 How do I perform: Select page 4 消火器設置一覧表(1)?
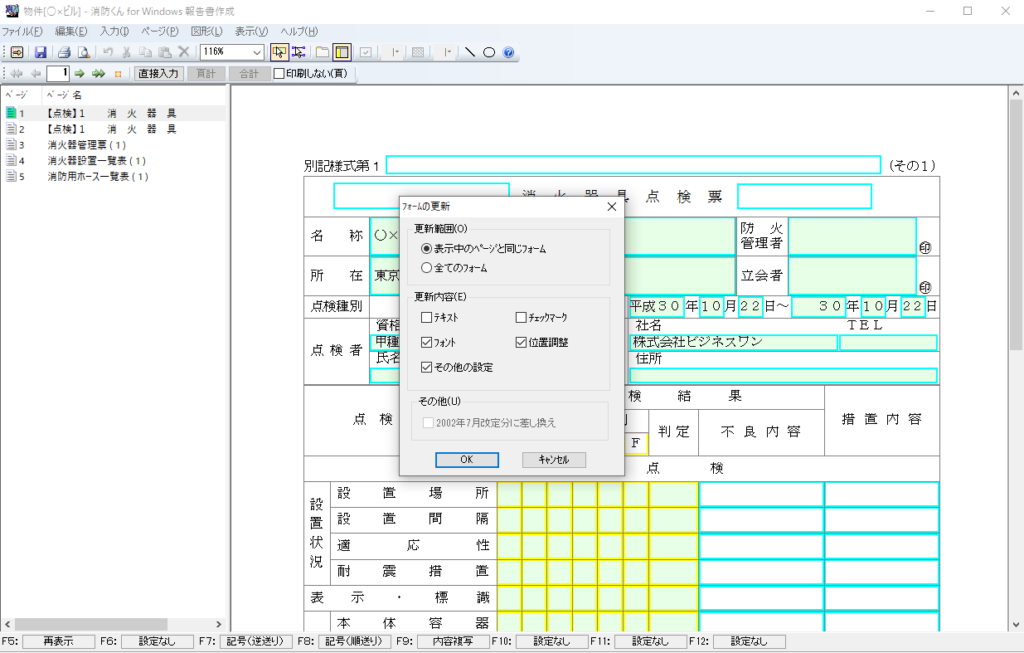114,161
